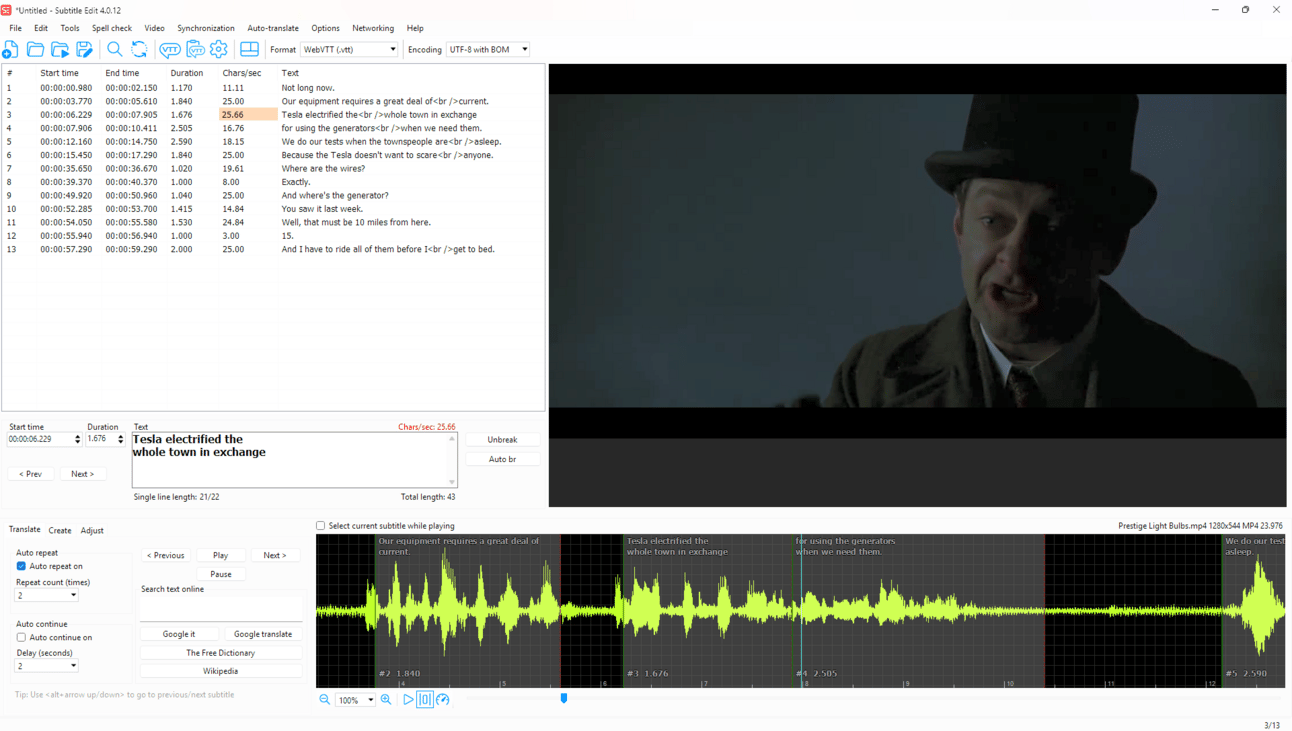Screen dimensions: 1292x731
Task: Open Settings gear icon in toolbar
Action: click(219, 49)
